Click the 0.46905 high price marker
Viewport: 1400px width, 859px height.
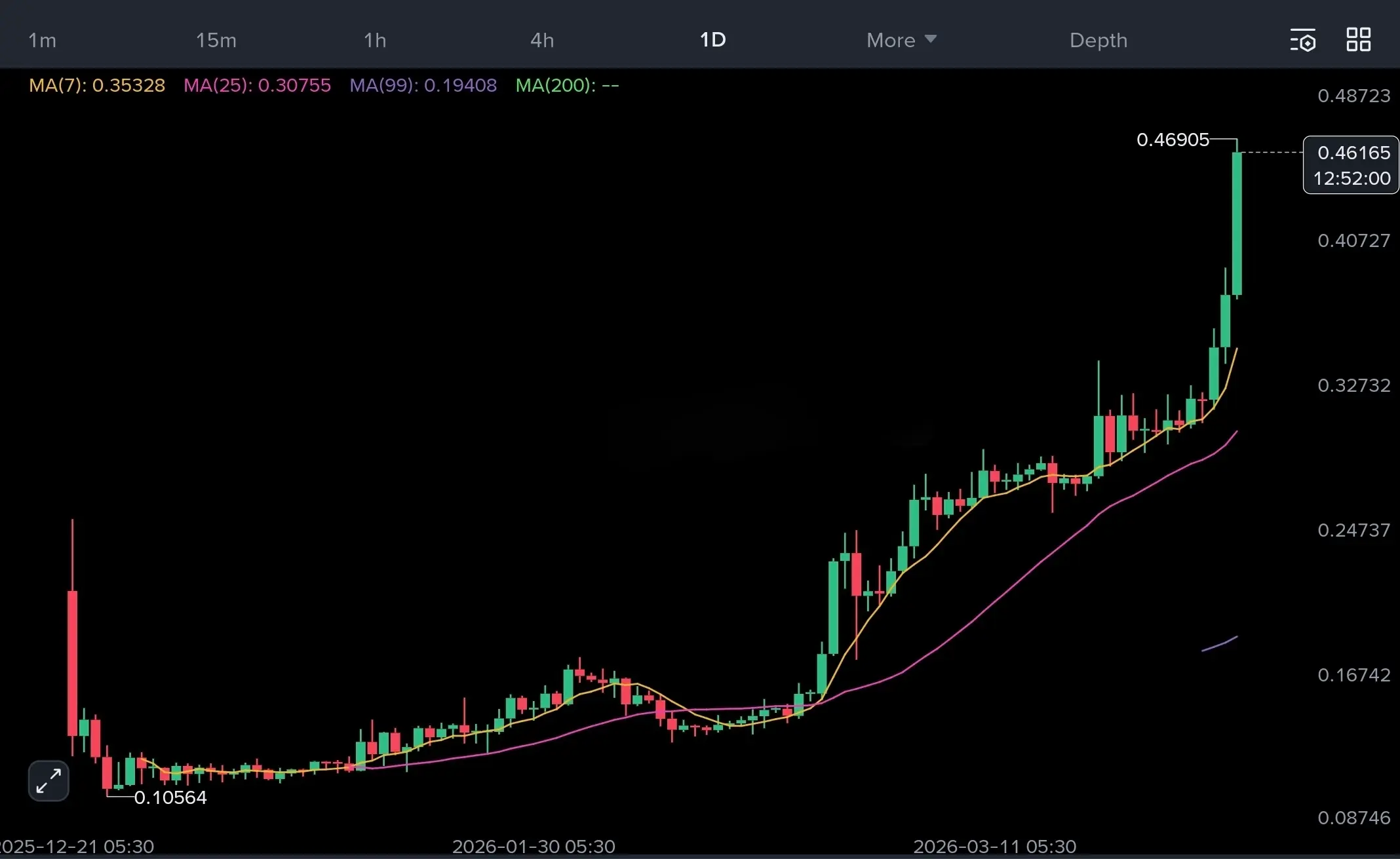tap(1172, 140)
